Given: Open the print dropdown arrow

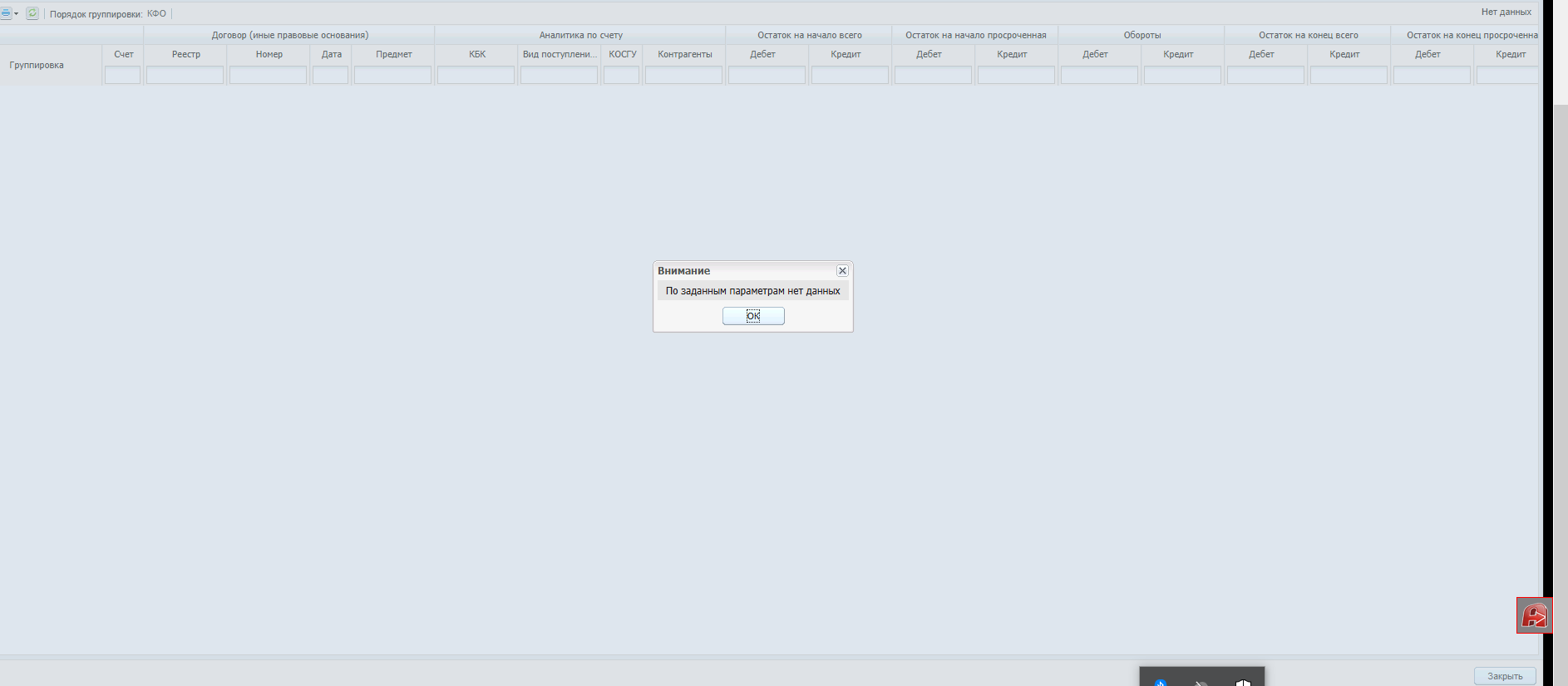Looking at the screenshot, I should tap(16, 13).
